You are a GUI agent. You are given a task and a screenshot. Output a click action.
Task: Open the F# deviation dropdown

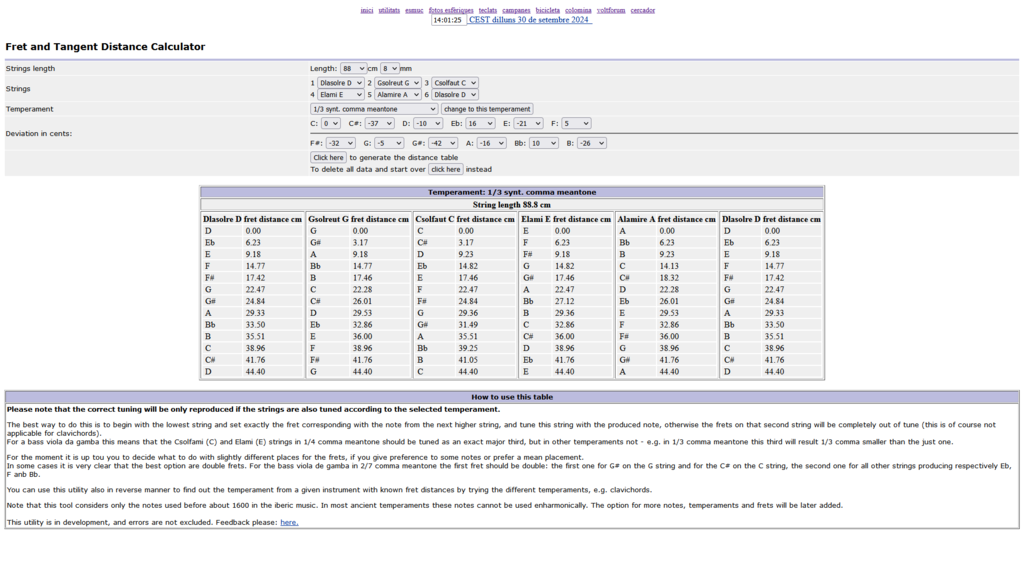[340, 143]
